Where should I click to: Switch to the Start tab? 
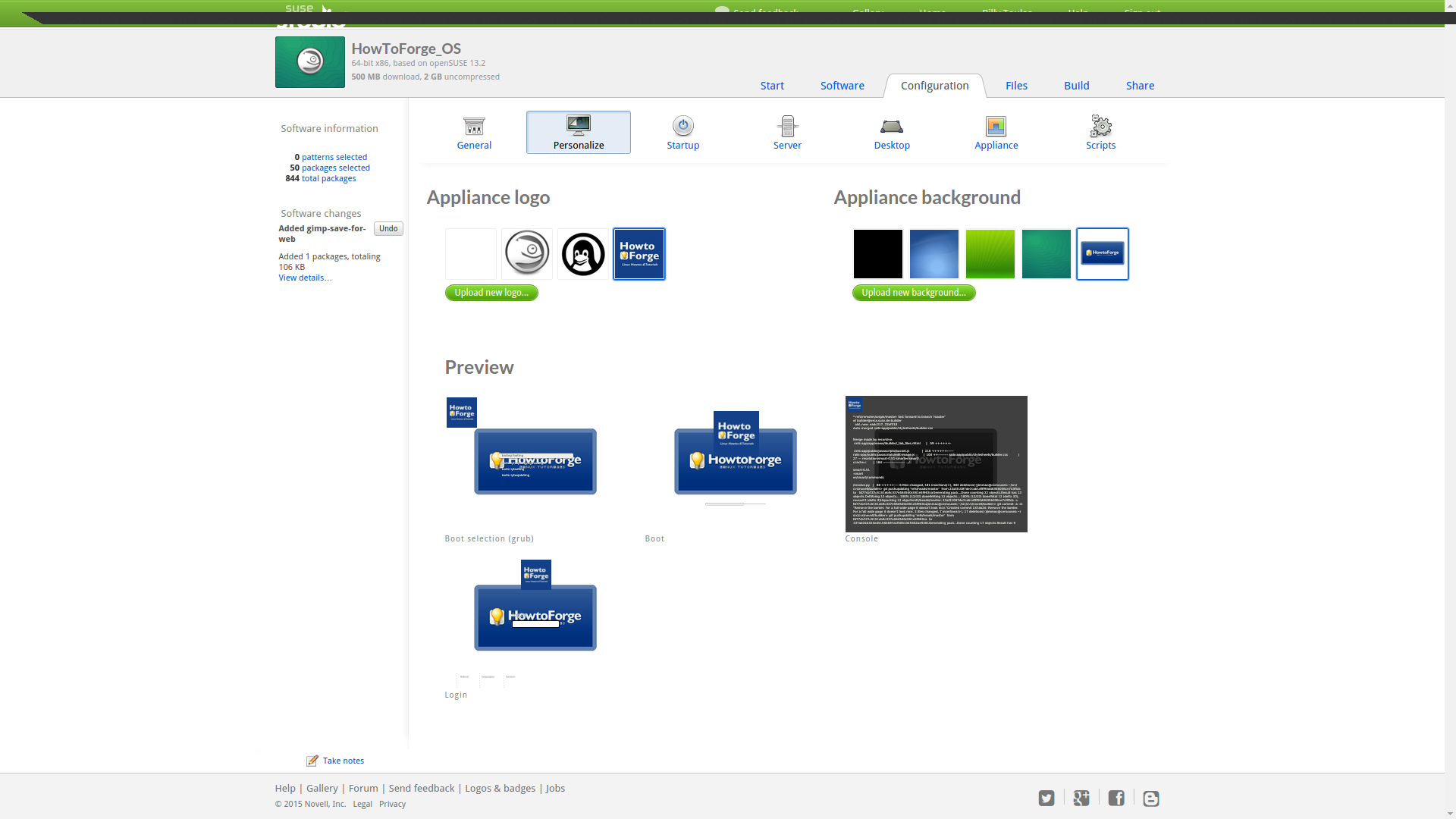772,86
